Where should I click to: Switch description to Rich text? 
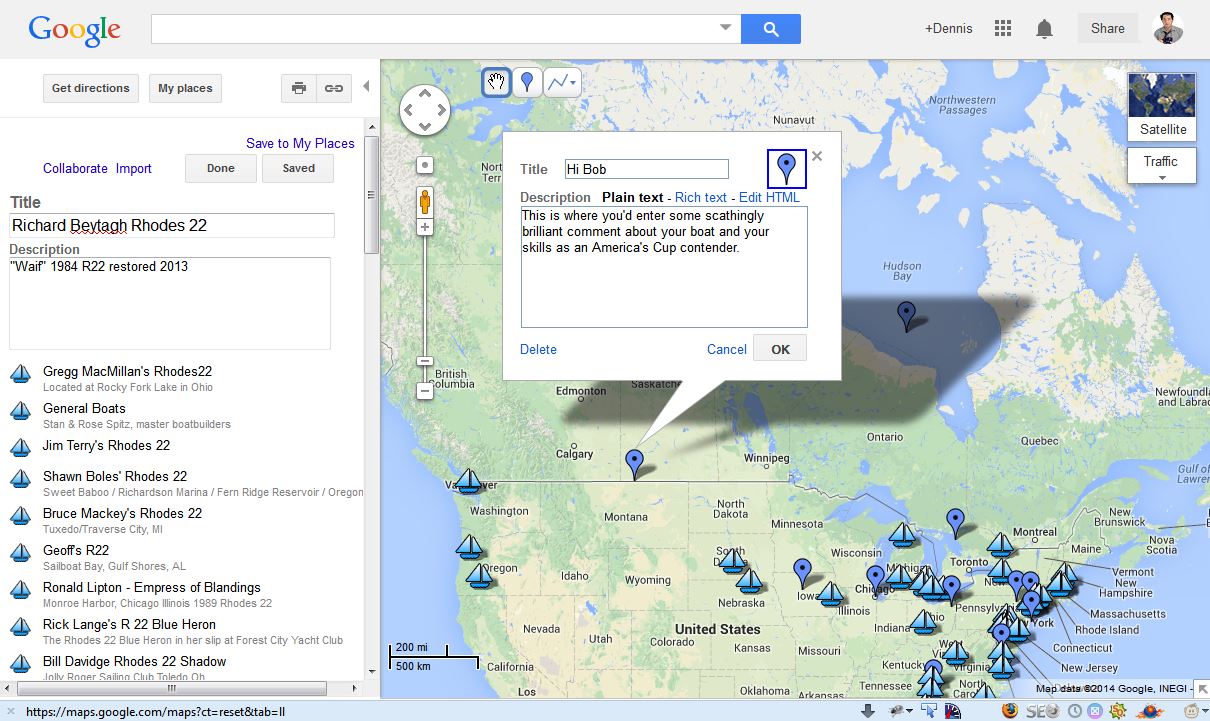click(701, 197)
